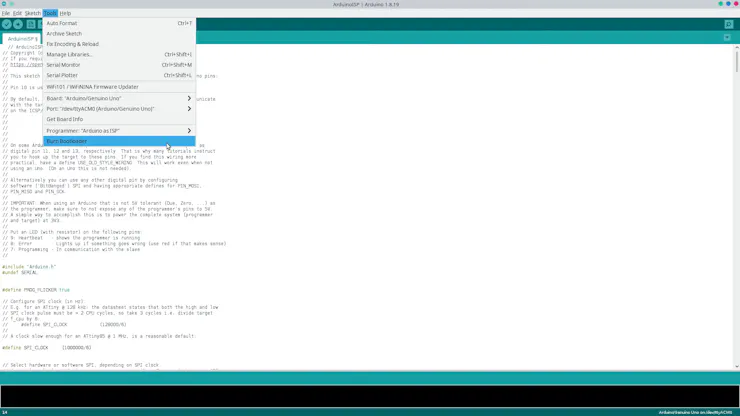Click the '// 7: Programming' comment line
Screen dimensions: 740x416
coord(71,249)
